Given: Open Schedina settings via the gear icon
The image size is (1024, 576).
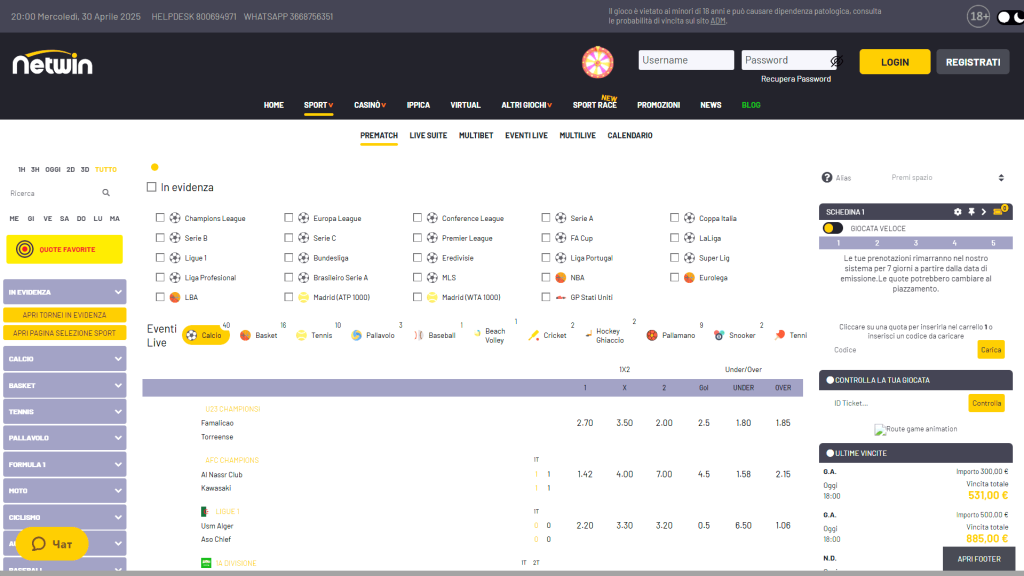Looking at the screenshot, I should pyautogui.click(x=958, y=211).
